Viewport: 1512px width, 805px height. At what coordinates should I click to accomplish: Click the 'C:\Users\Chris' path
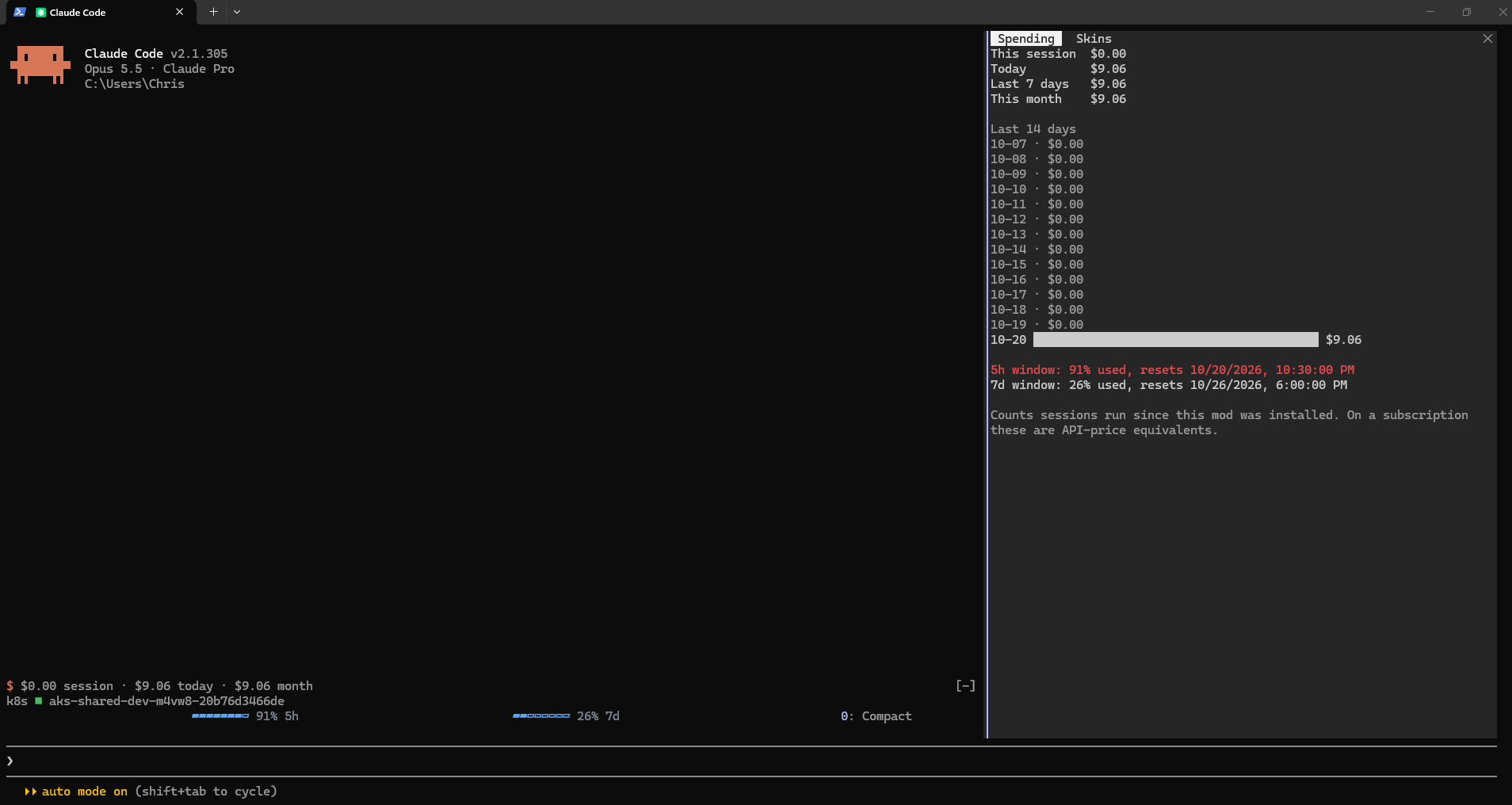tap(134, 84)
